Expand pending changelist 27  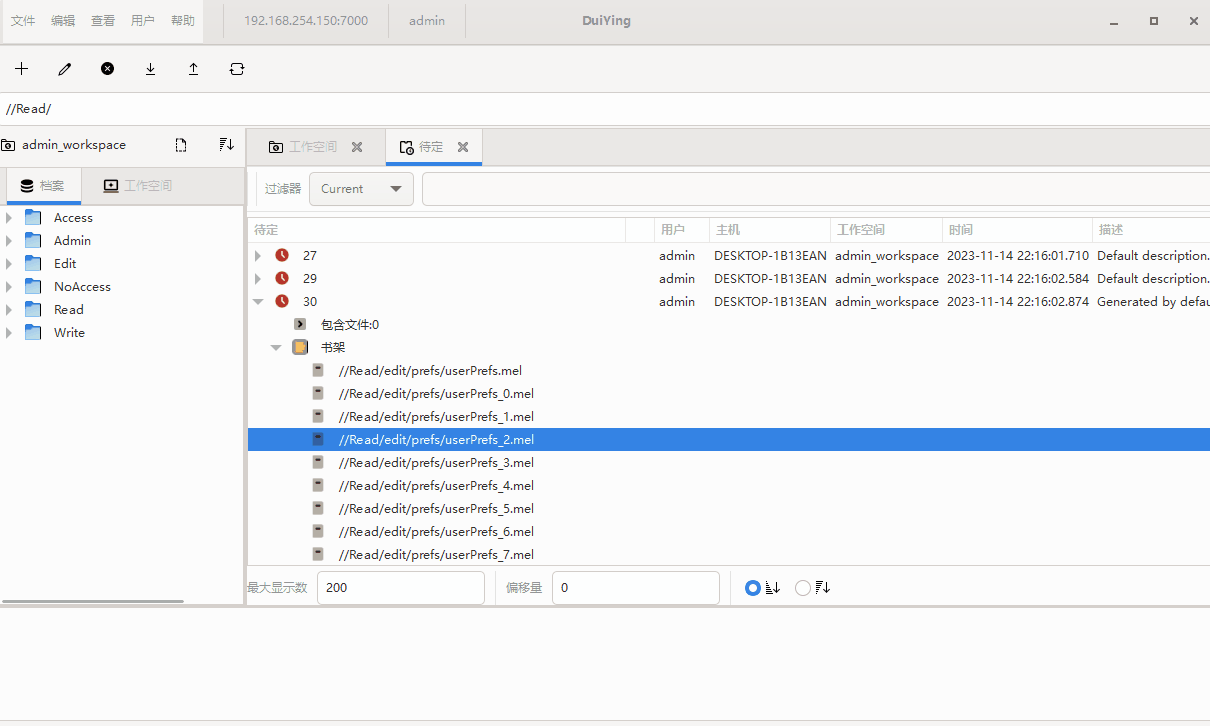point(258,256)
